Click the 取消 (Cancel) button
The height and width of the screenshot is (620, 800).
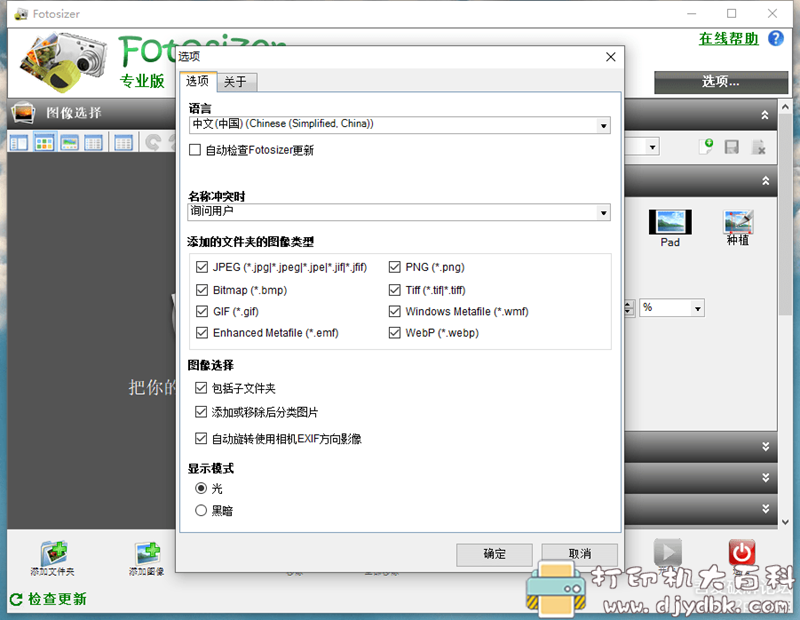[x=580, y=554]
